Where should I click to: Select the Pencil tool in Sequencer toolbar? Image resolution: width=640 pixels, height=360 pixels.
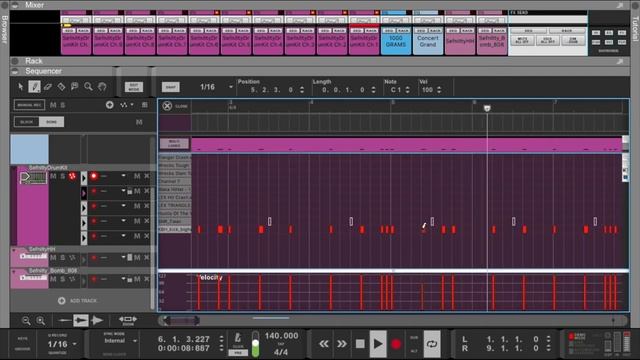tap(34, 87)
